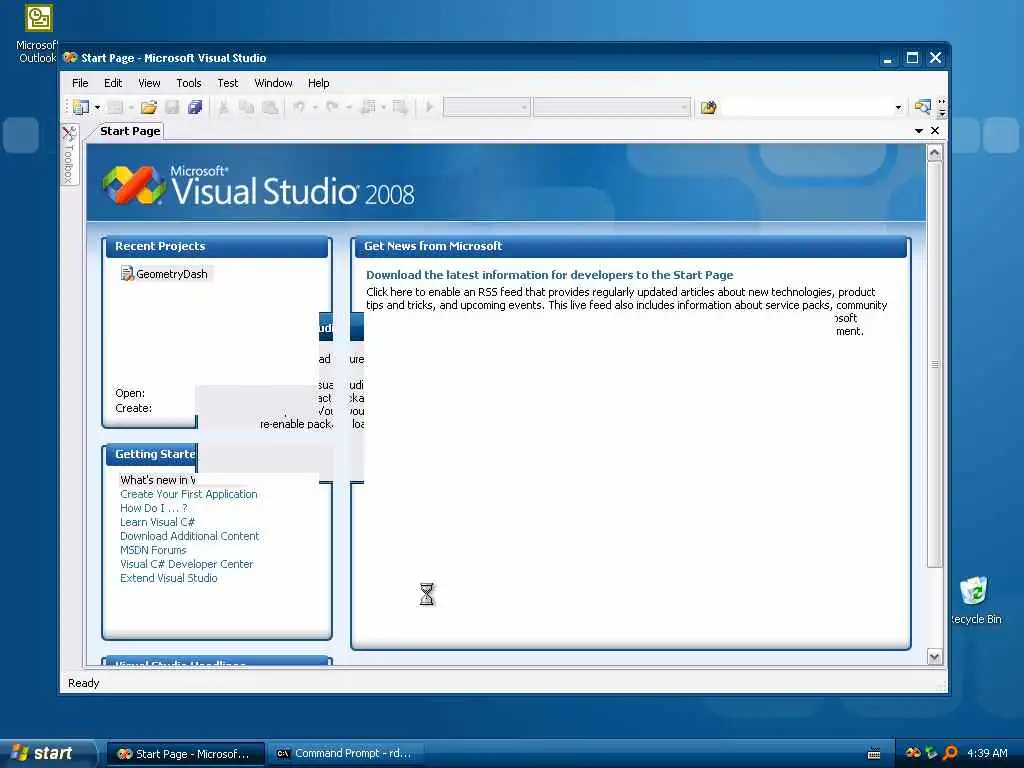Open the Find box dropdown arrow
The image size is (1024, 768).
[898, 107]
